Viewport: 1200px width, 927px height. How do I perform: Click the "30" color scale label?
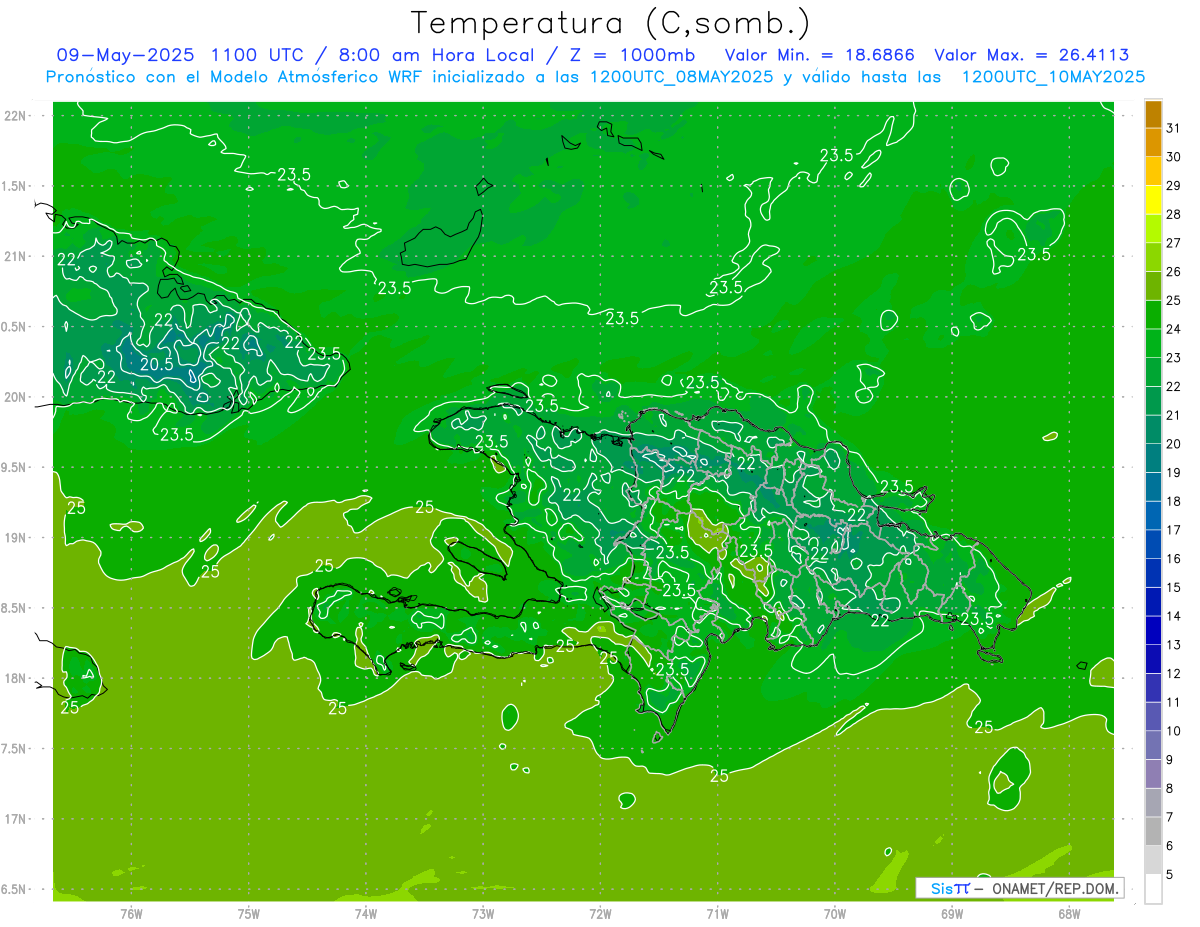pyautogui.click(x=1173, y=156)
